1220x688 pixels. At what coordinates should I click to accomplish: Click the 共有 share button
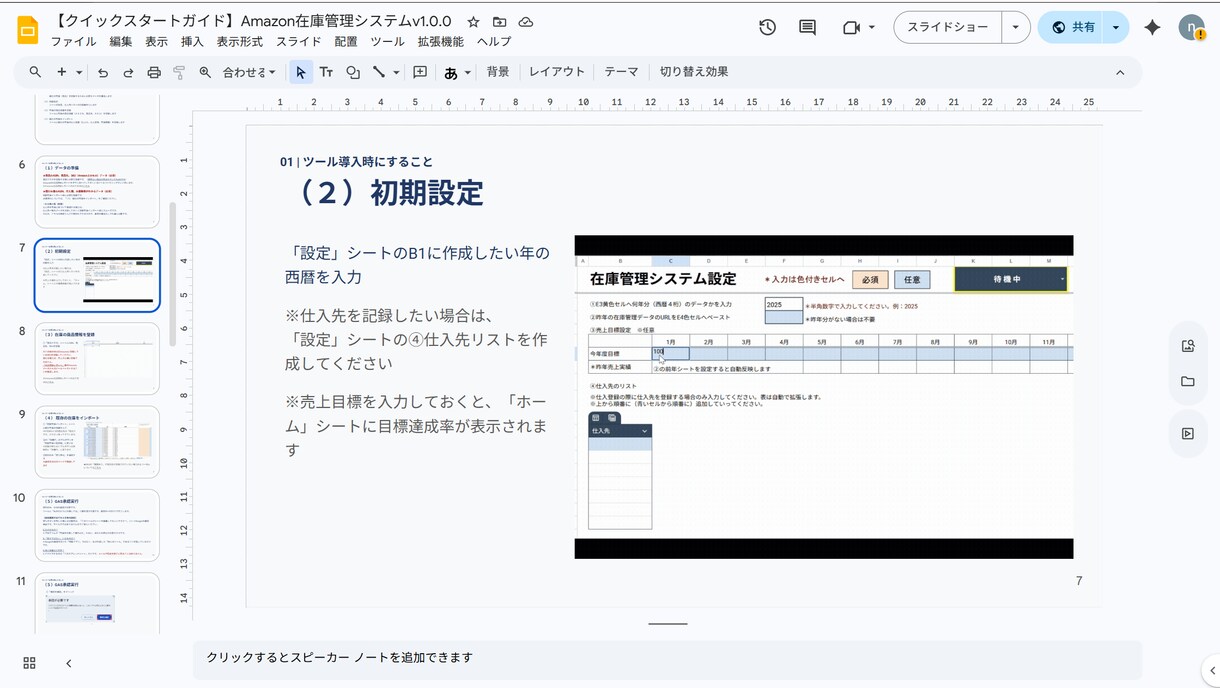pyautogui.click(x=1072, y=28)
